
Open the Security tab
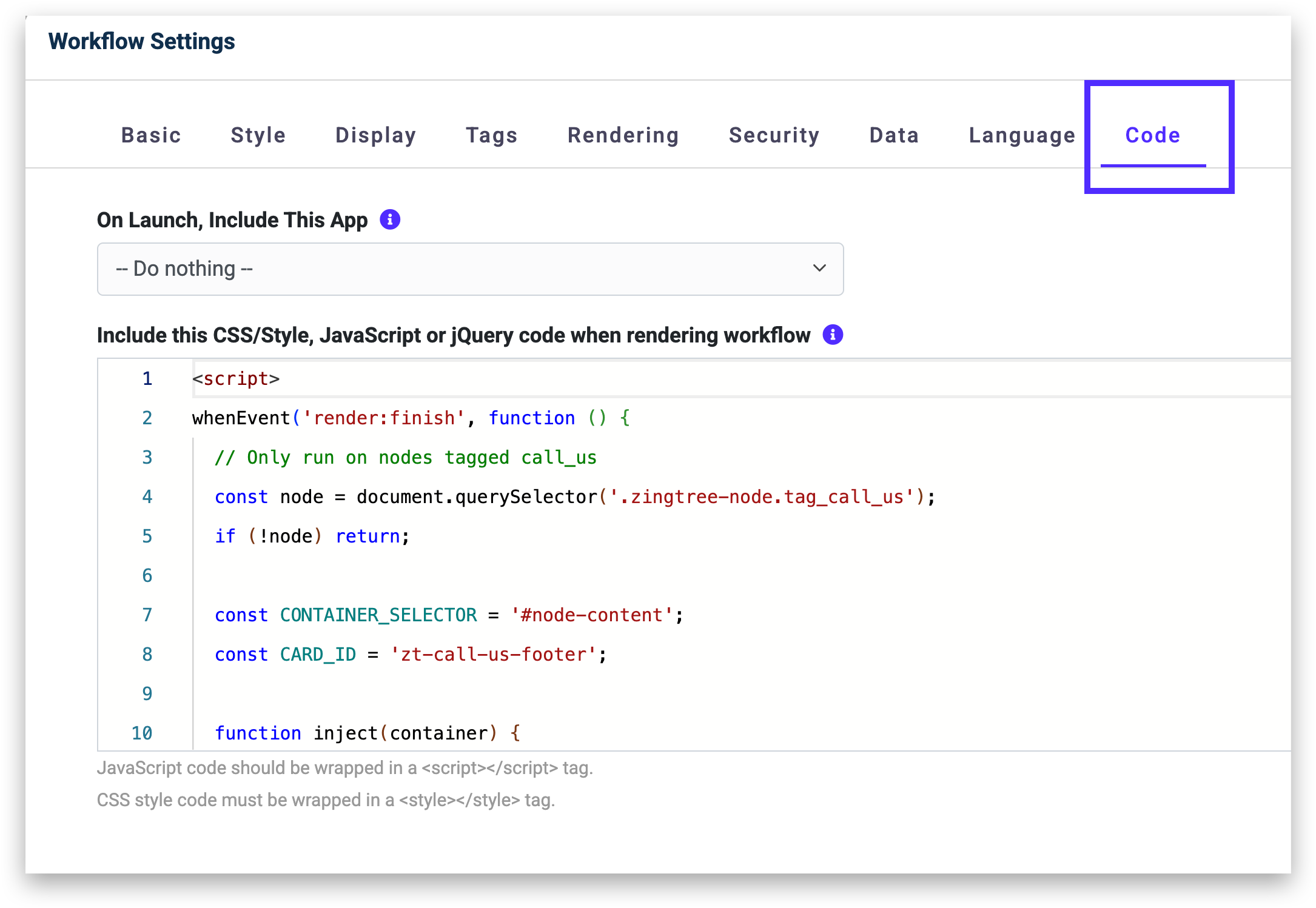774,135
